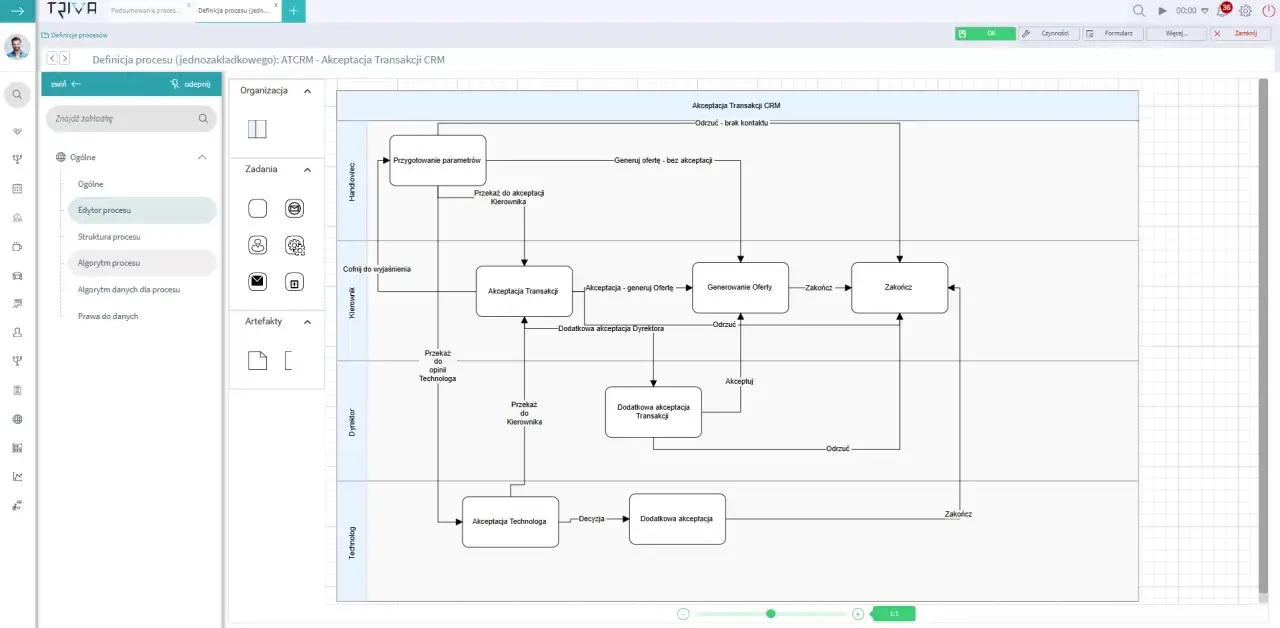Open the globe module in the sidebar

[x=17, y=419]
